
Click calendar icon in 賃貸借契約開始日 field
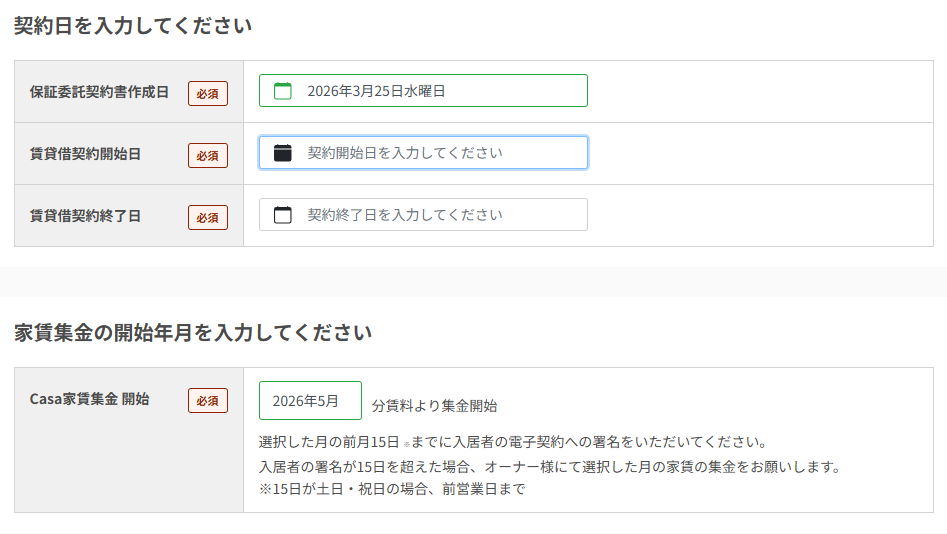pos(283,153)
